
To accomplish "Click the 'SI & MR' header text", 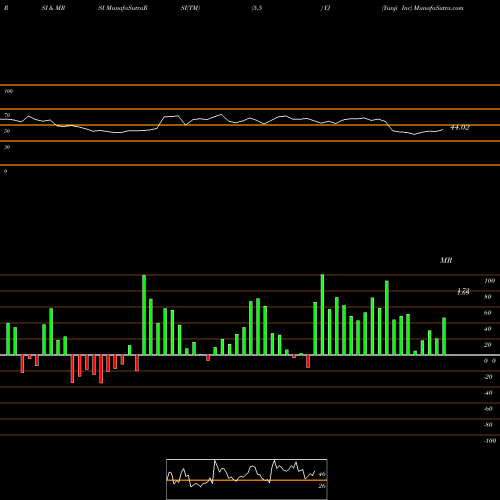I will click(53, 8).
